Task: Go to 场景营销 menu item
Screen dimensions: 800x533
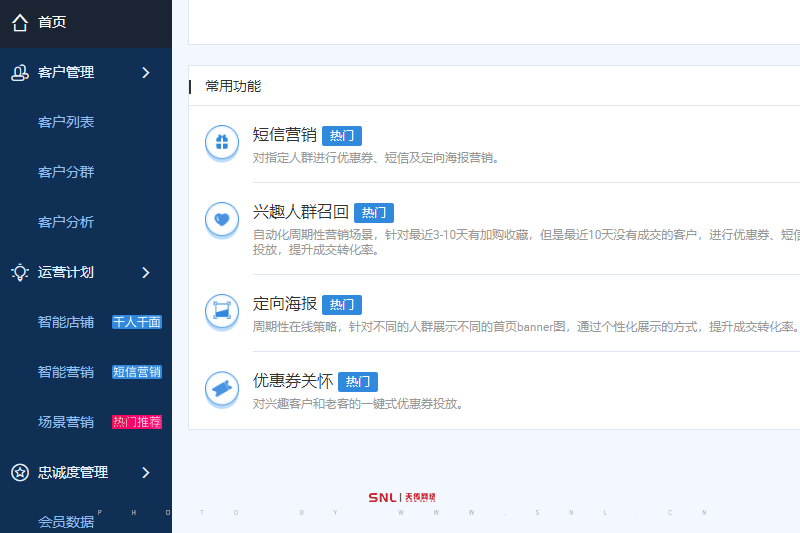Action: point(66,422)
